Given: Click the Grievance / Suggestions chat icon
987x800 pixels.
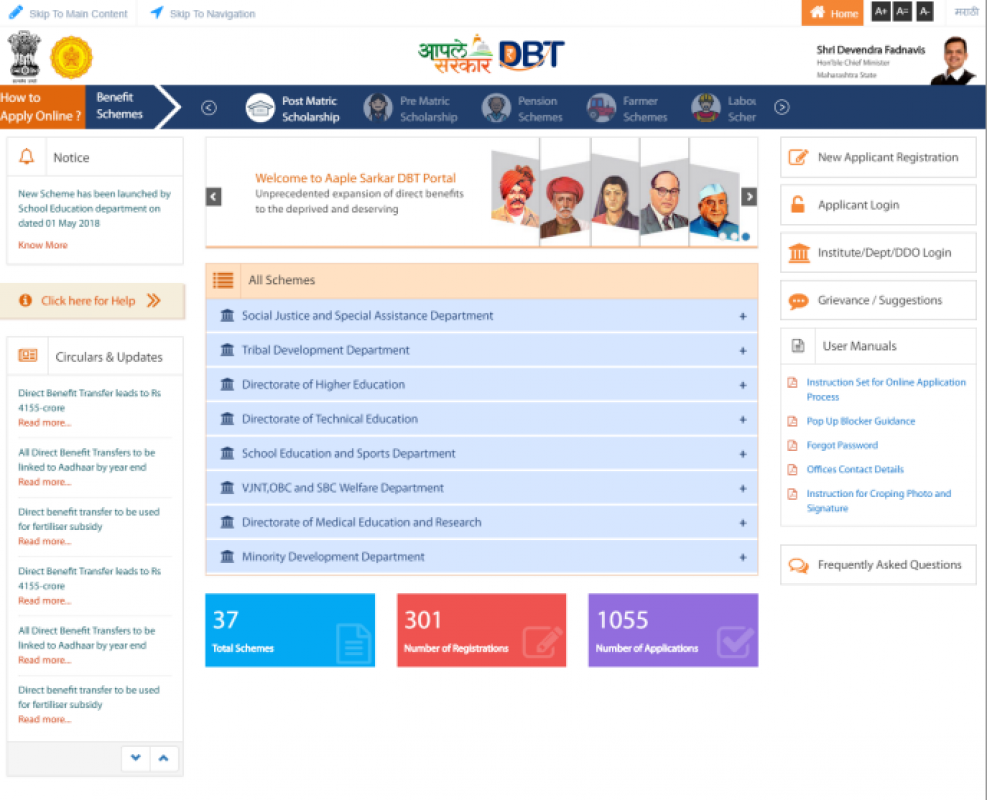Looking at the screenshot, I should coord(798,300).
